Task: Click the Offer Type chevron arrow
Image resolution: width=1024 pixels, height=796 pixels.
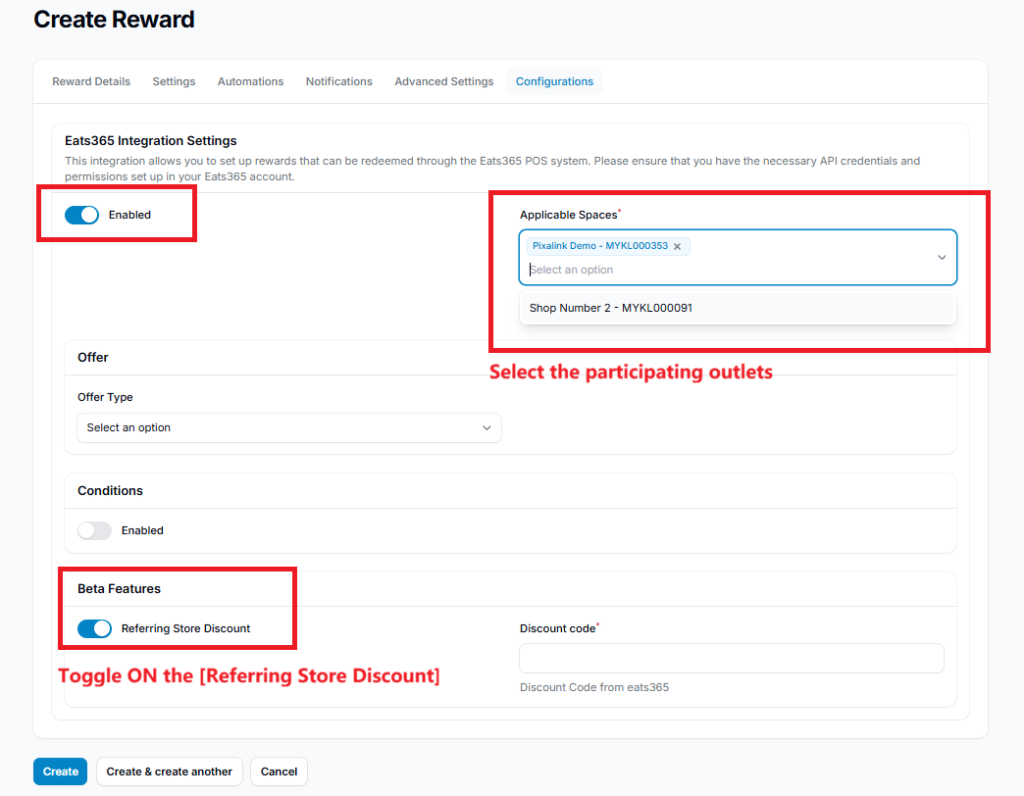Action: (x=487, y=428)
